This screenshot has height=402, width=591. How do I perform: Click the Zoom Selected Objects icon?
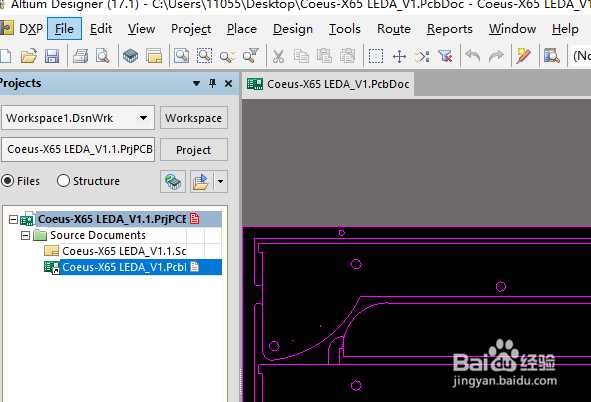227,56
